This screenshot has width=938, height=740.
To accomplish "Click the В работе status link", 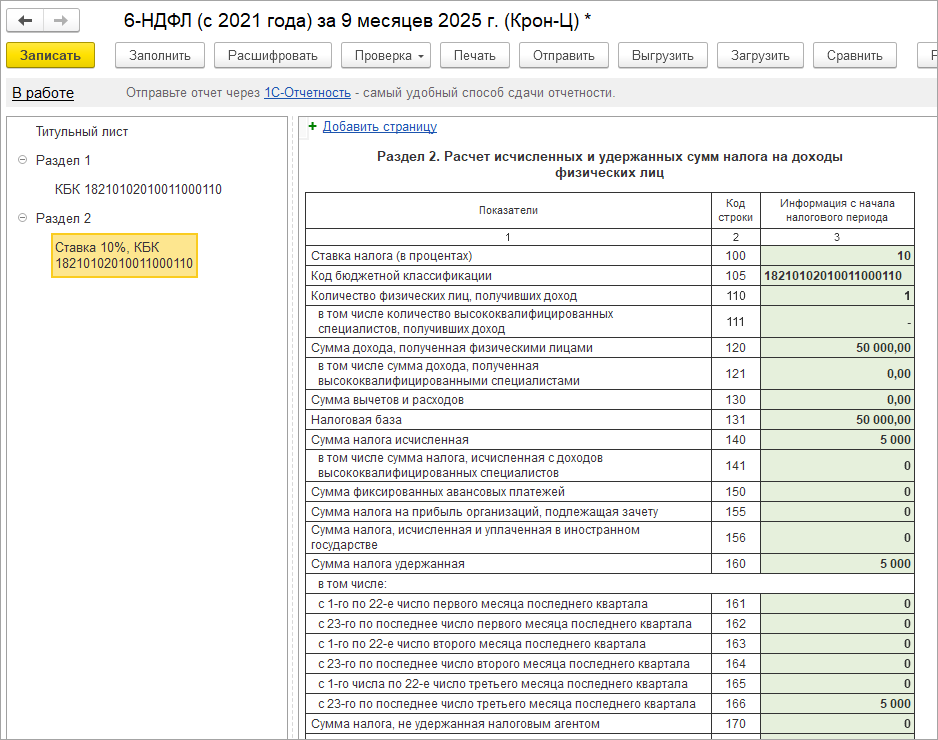I will tap(43, 93).
